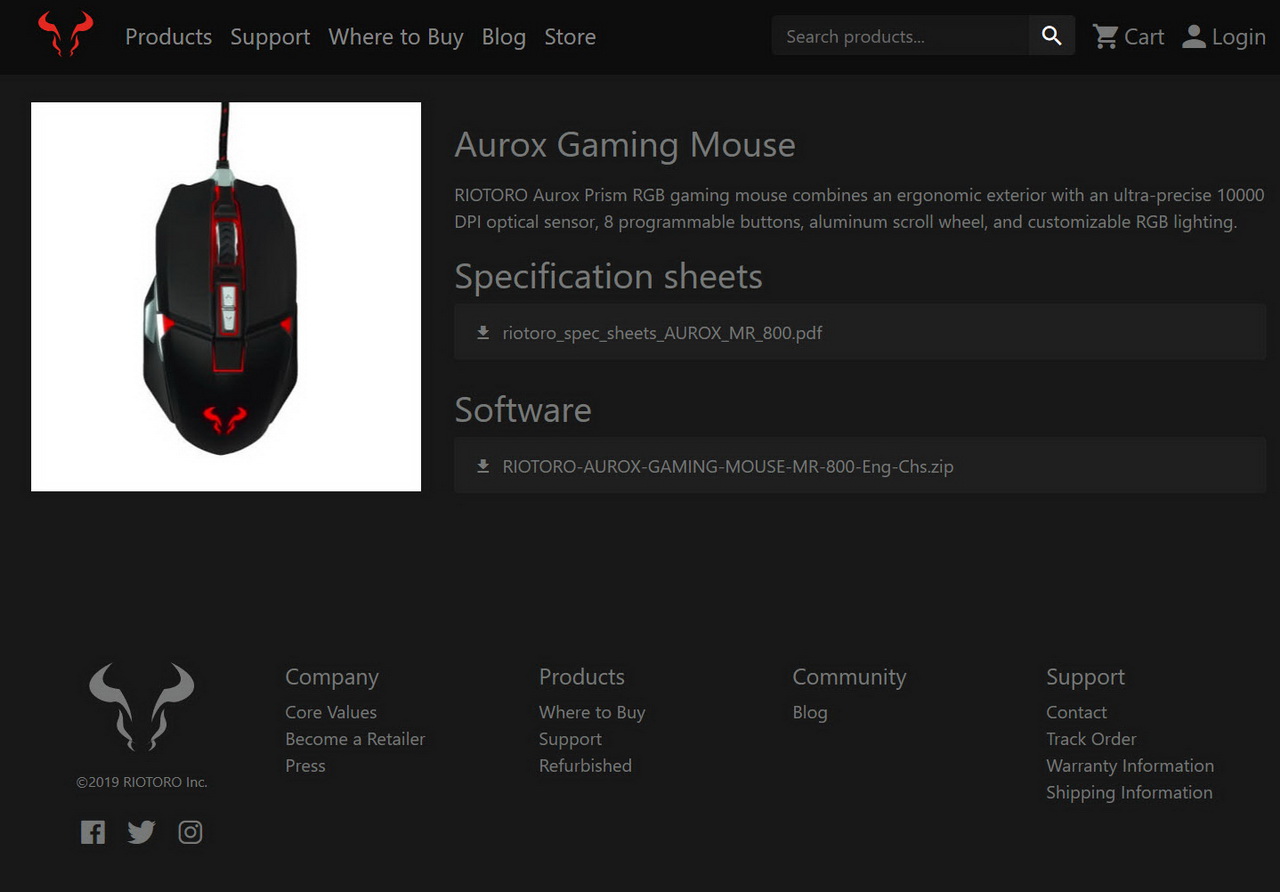Screen dimensions: 1280x892
Task: Open footer Support link under Products
Action: pyautogui.click(x=570, y=739)
